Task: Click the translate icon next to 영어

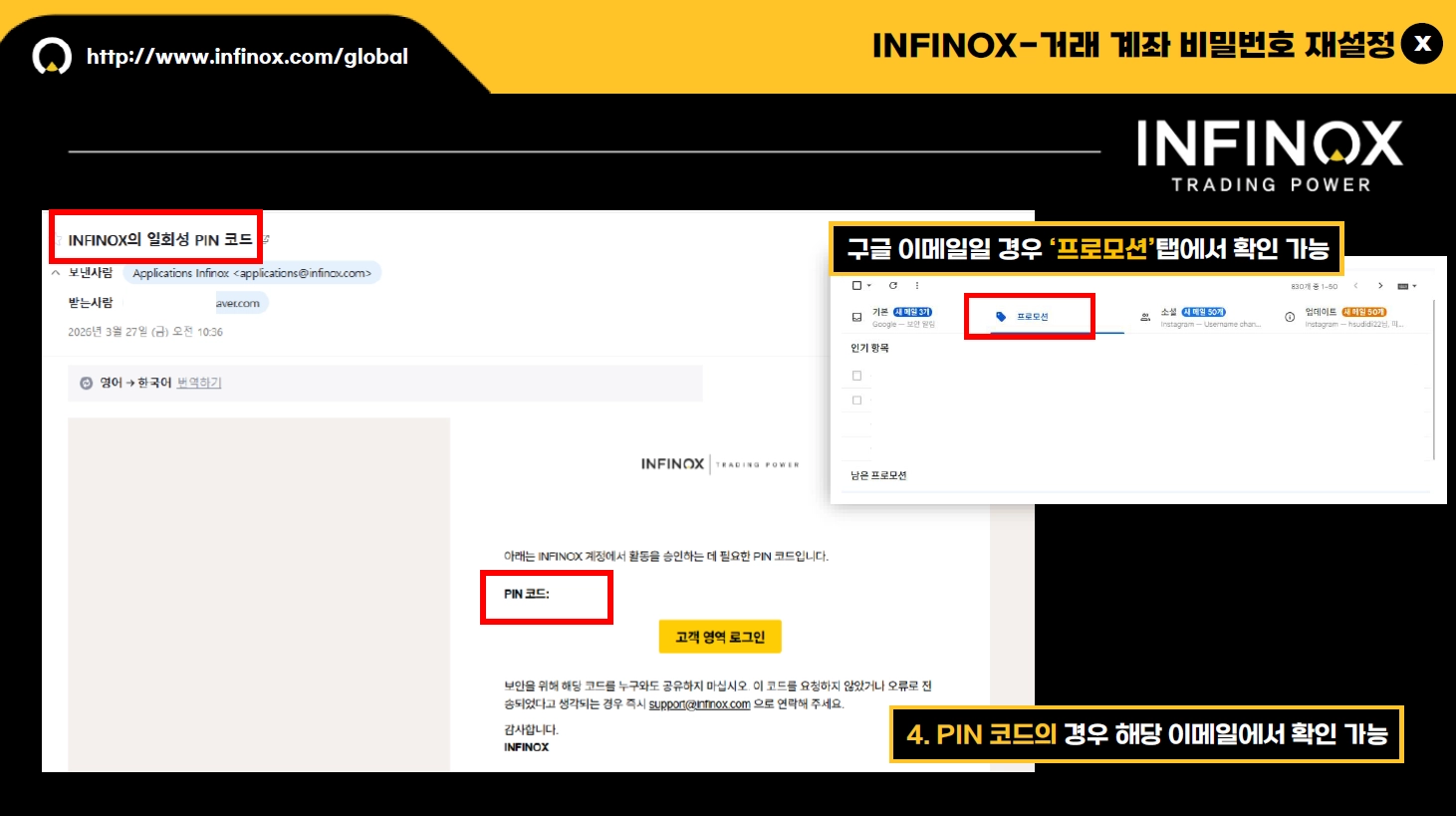Action: [86, 383]
